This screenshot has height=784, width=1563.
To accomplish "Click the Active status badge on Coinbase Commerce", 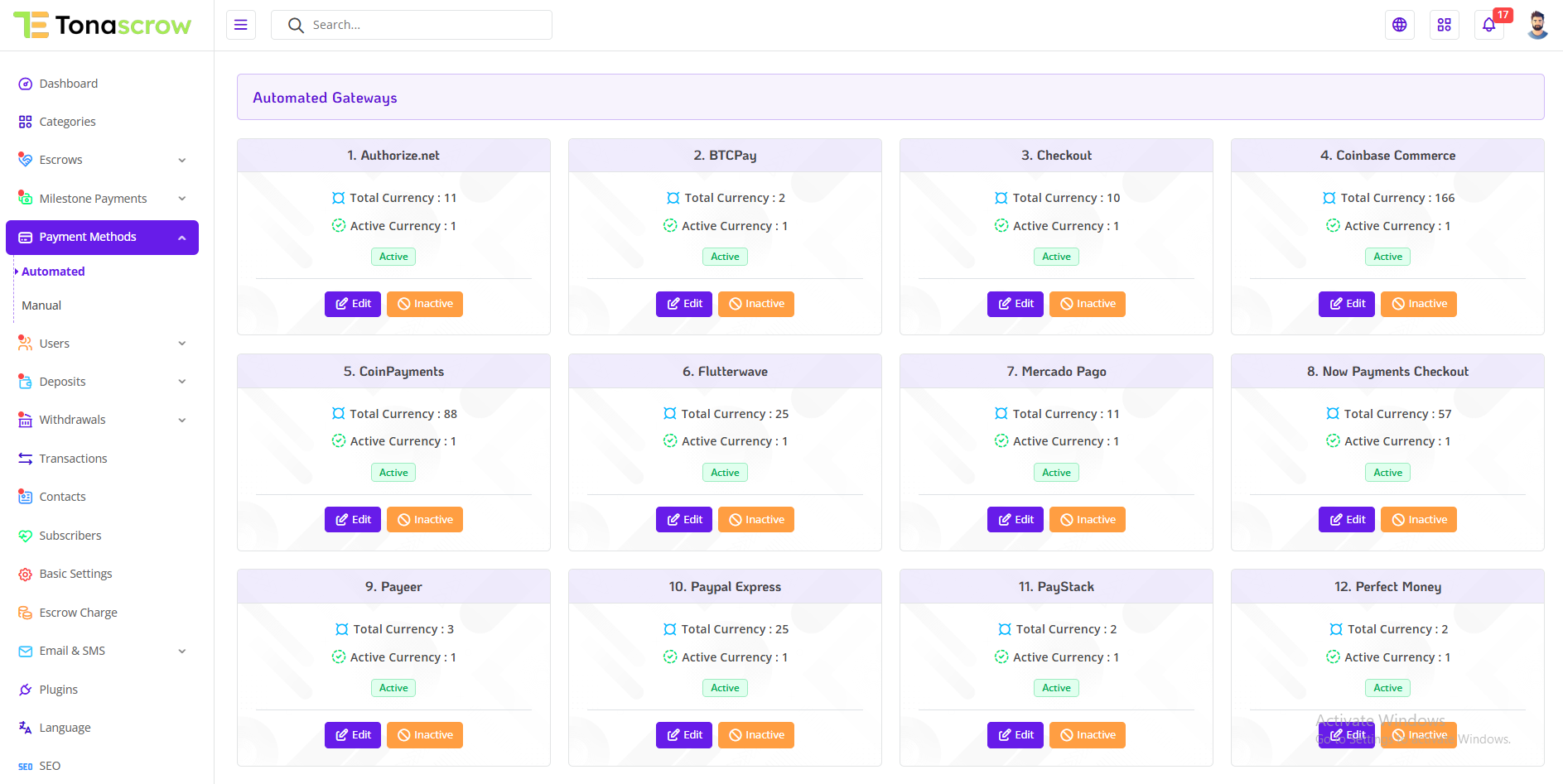I will (1387, 257).
